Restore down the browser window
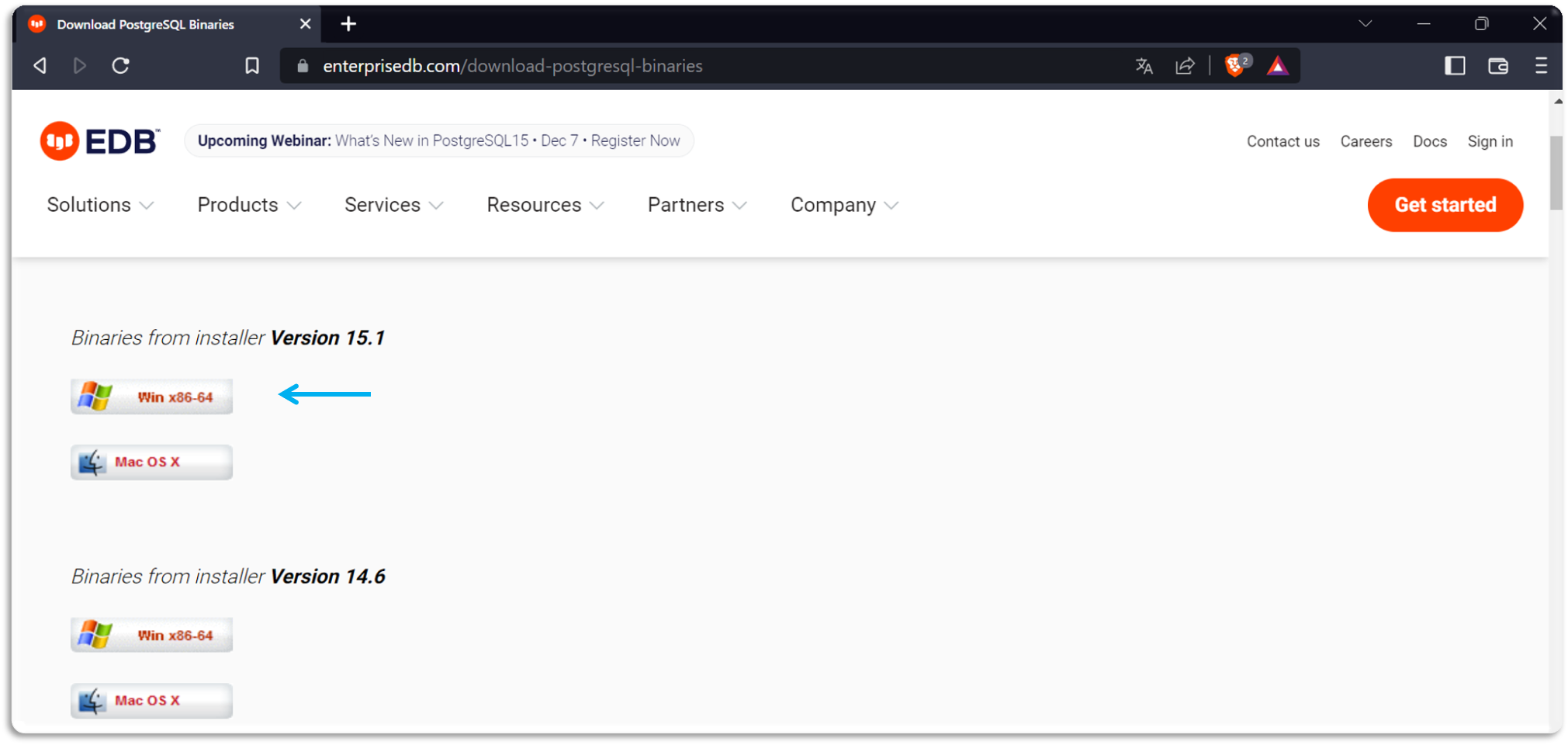Viewport: 1568px width, 745px height. [x=1481, y=24]
